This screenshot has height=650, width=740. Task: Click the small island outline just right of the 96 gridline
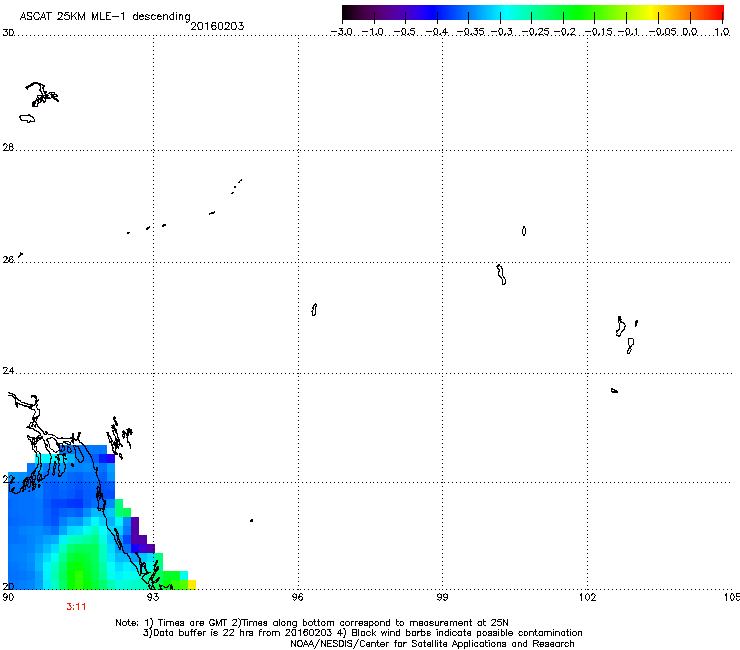point(314,310)
